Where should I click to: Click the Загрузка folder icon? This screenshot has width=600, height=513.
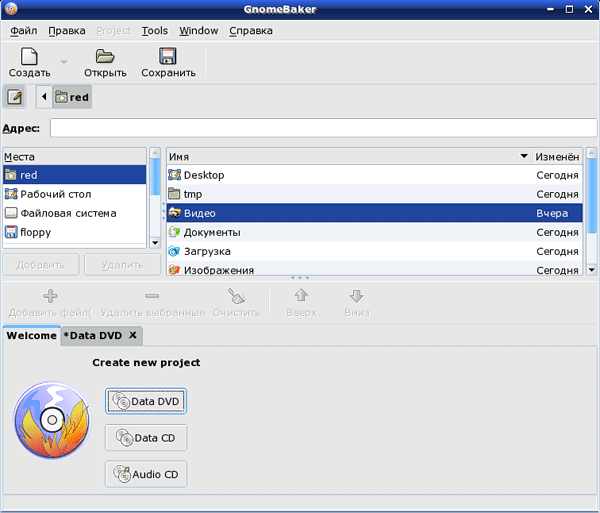pyautogui.click(x=174, y=251)
